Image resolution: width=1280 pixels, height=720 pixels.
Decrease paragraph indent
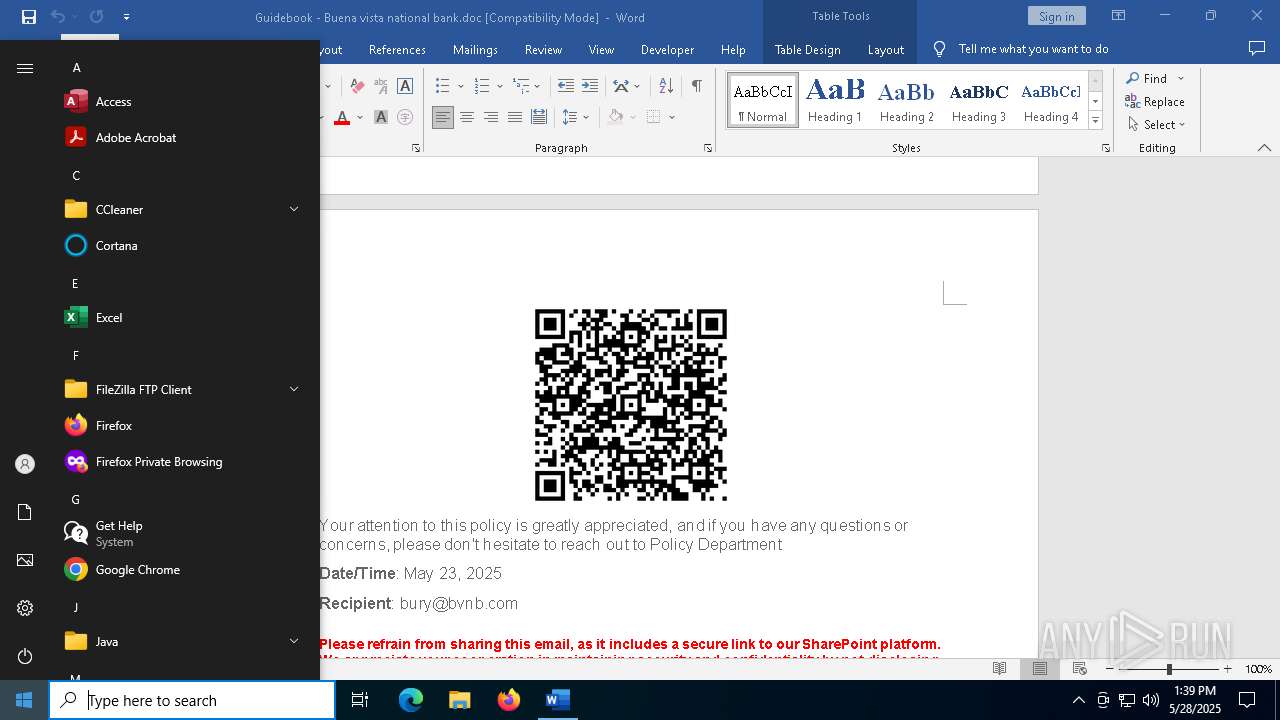566,86
